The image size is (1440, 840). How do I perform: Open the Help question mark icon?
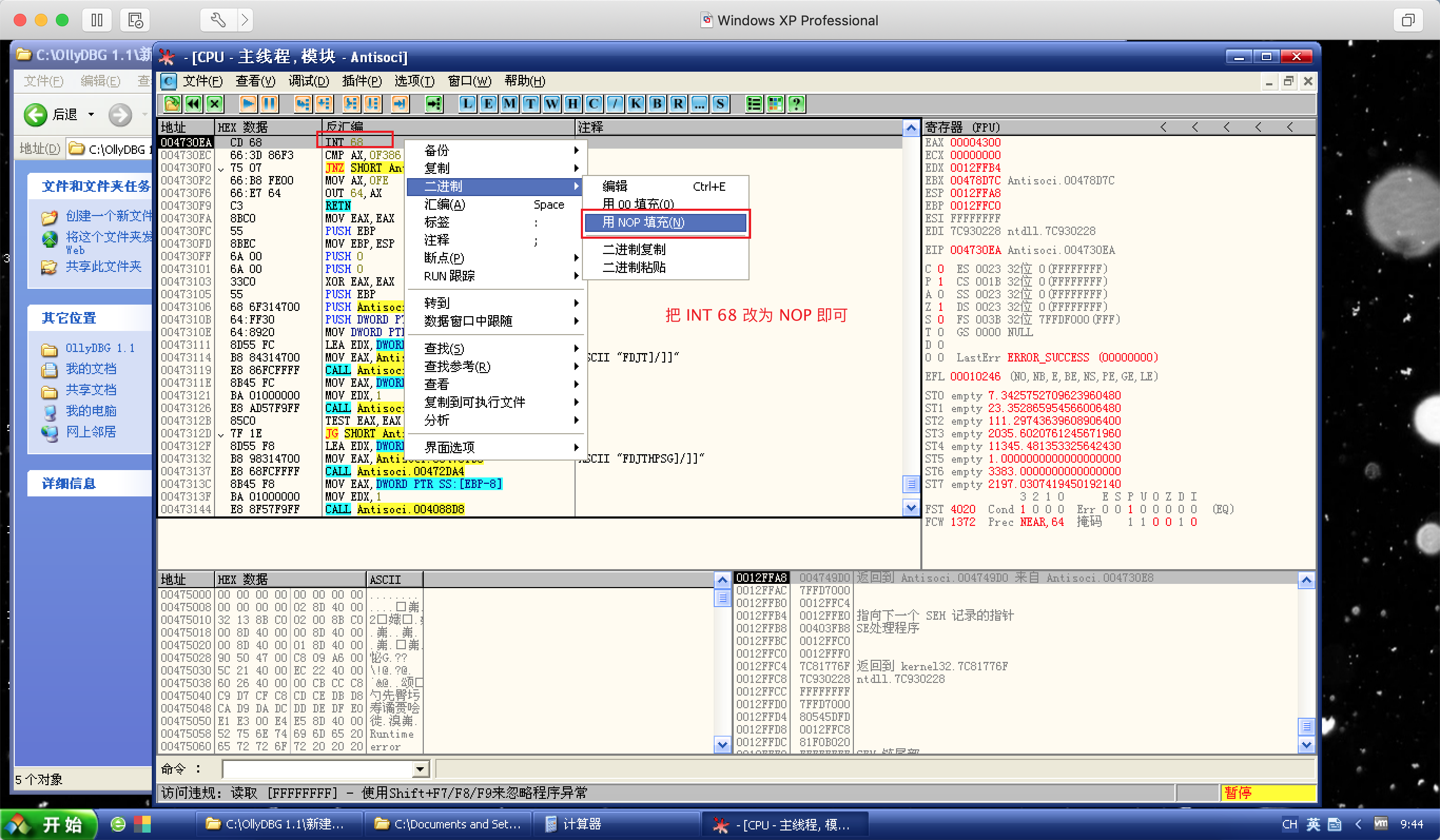click(x=796, y=104)
